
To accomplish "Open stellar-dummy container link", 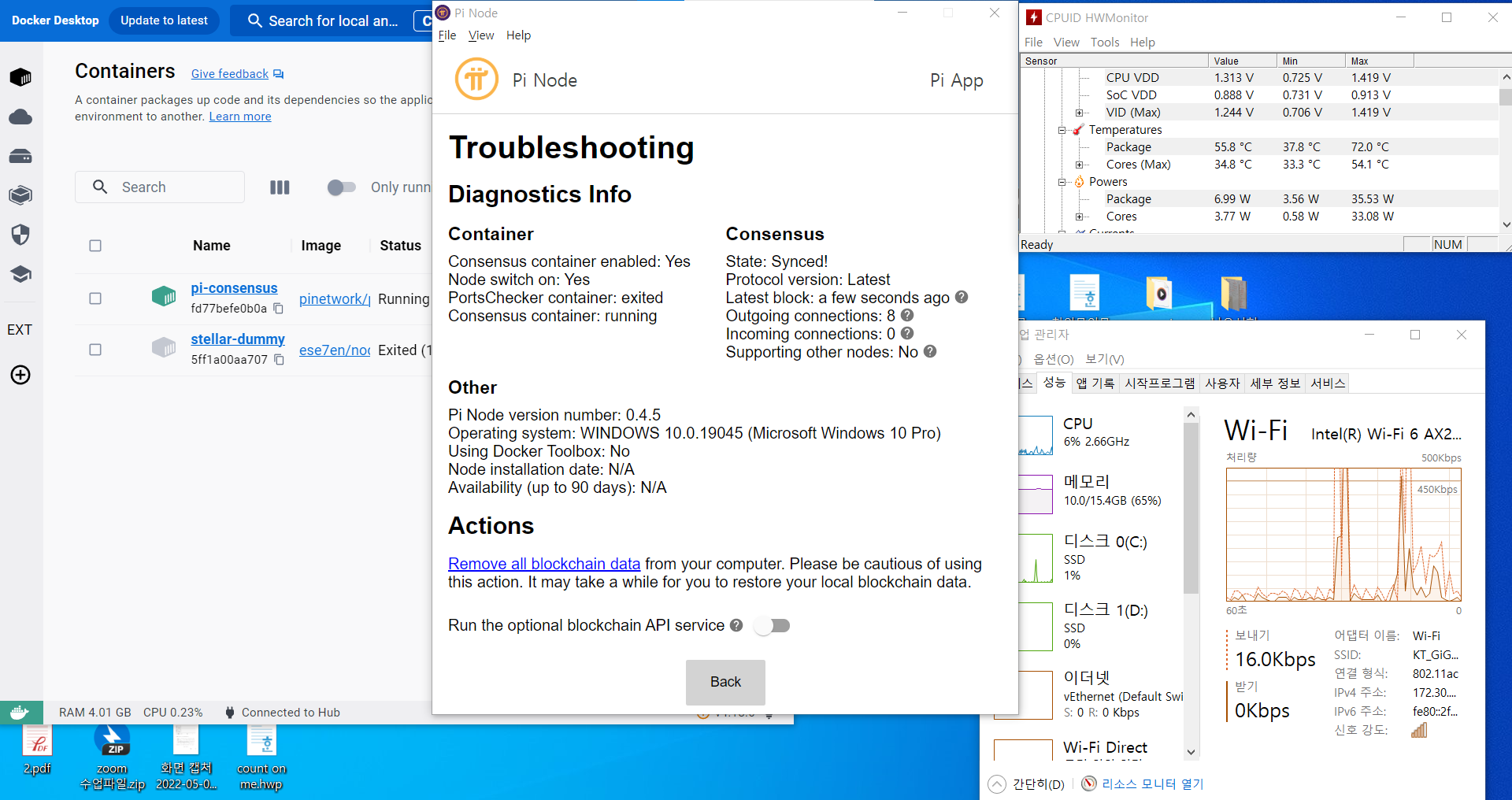I will coord(238,339).
